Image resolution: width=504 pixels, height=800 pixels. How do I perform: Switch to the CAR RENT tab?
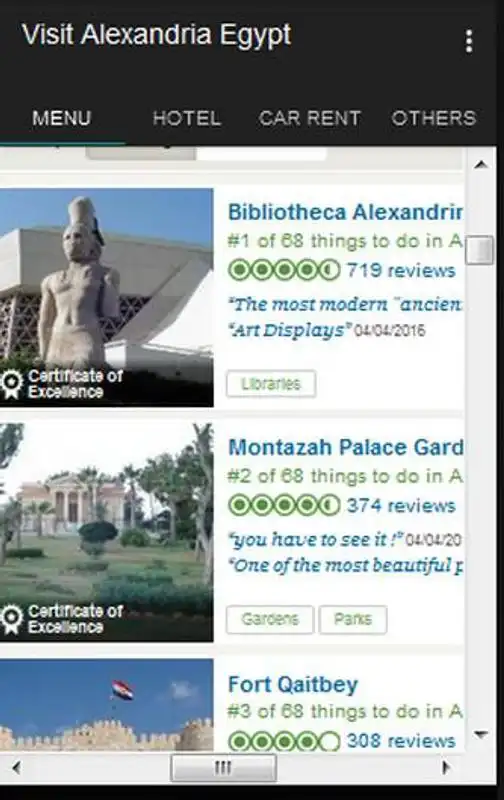[x=310, y=118]
